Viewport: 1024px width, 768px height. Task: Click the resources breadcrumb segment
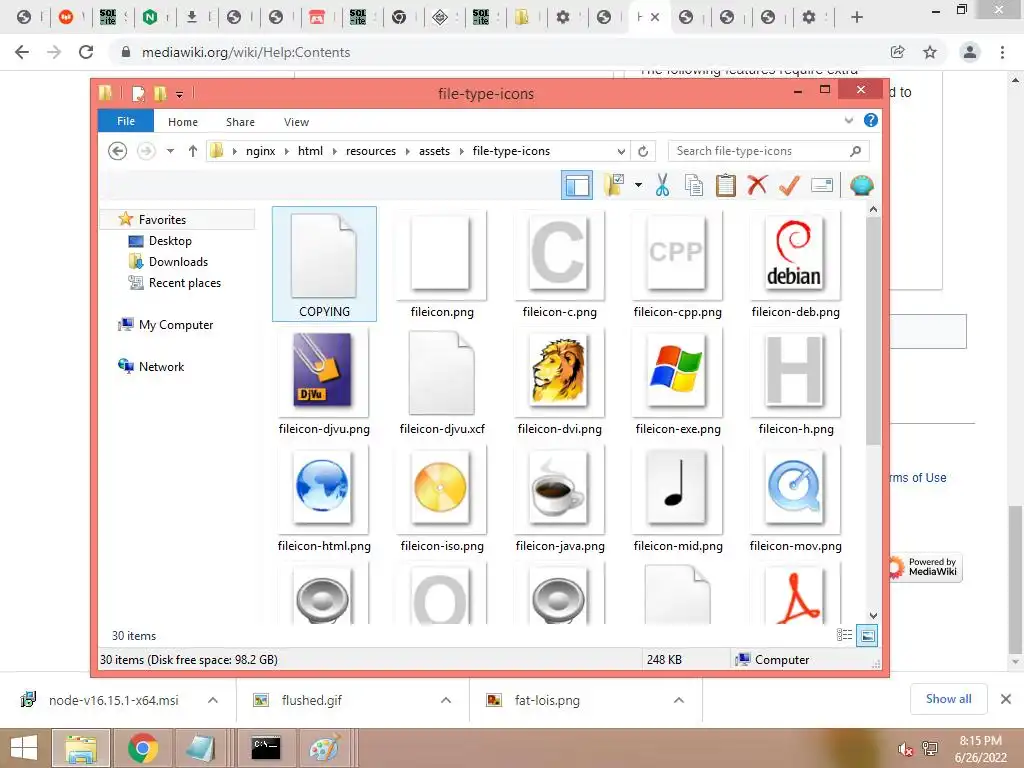click(x=371, y=151)
